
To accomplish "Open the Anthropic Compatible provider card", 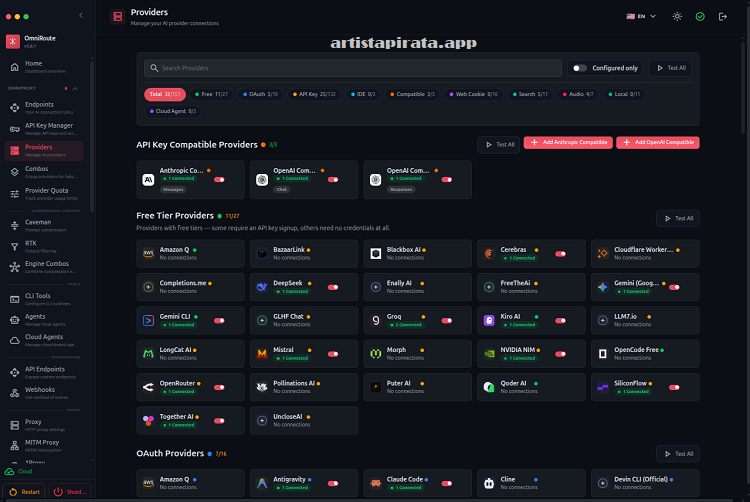I will pos(190,180).
